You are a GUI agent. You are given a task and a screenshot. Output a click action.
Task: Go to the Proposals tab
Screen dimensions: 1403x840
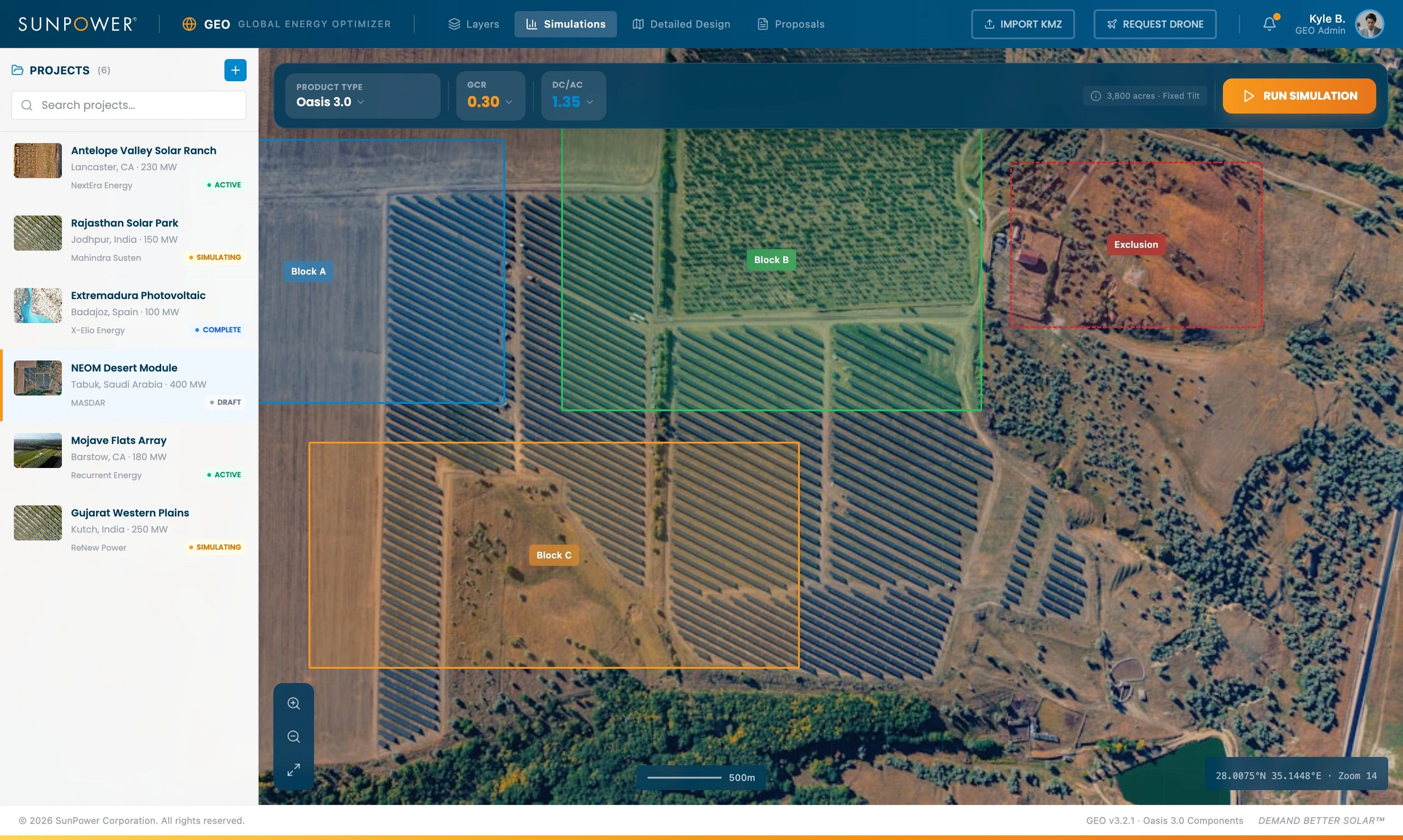click(791, 24)
